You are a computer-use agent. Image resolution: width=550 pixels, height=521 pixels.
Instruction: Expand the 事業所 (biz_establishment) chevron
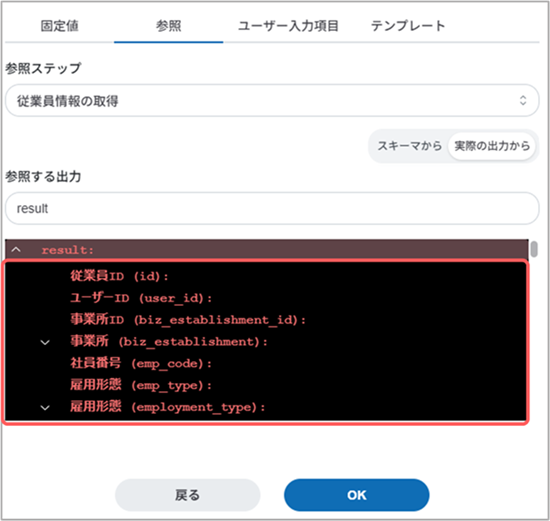click(x=45, y=342)
